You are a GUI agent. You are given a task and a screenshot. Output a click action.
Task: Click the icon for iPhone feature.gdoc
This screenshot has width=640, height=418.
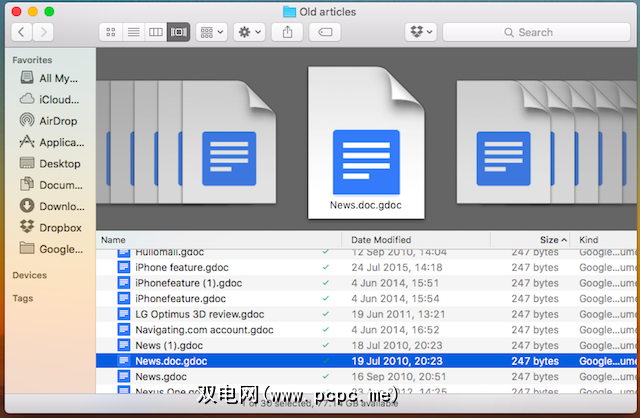124,267
